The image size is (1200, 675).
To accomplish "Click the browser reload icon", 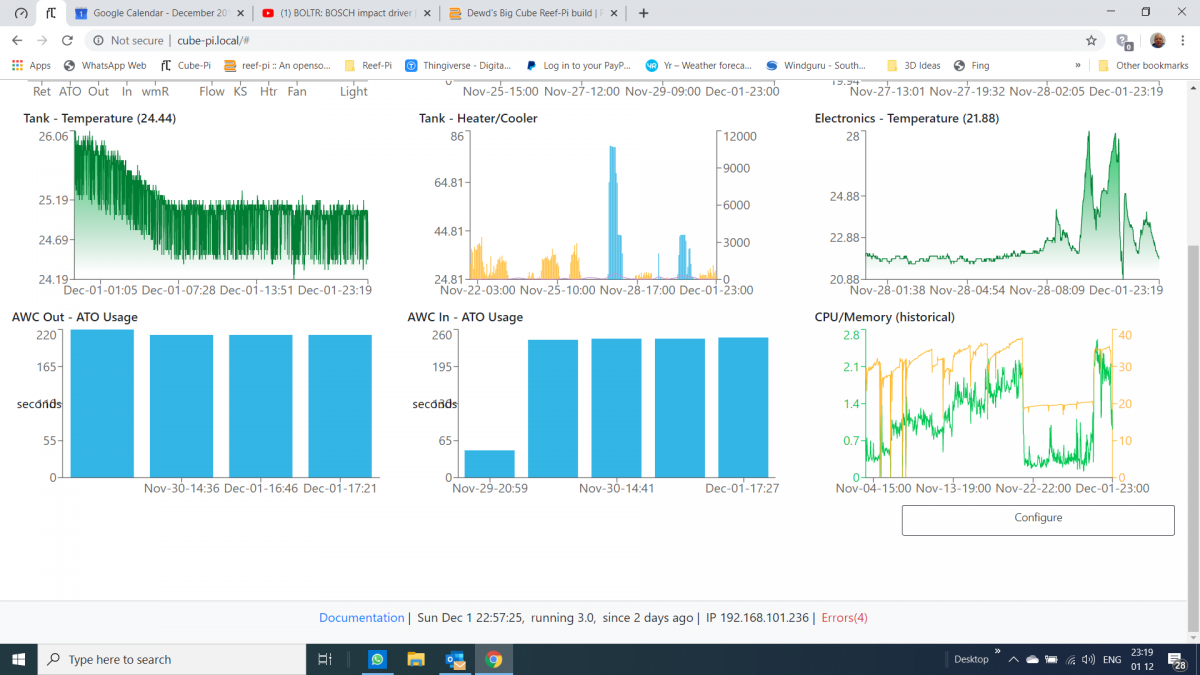I will [67, 40].
